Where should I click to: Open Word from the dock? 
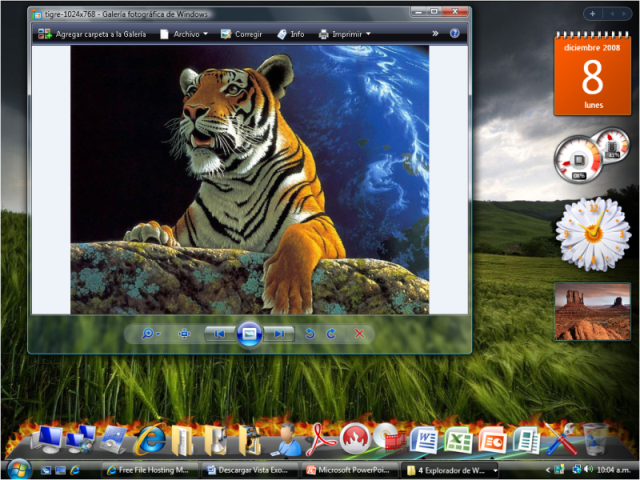[423, 438]
